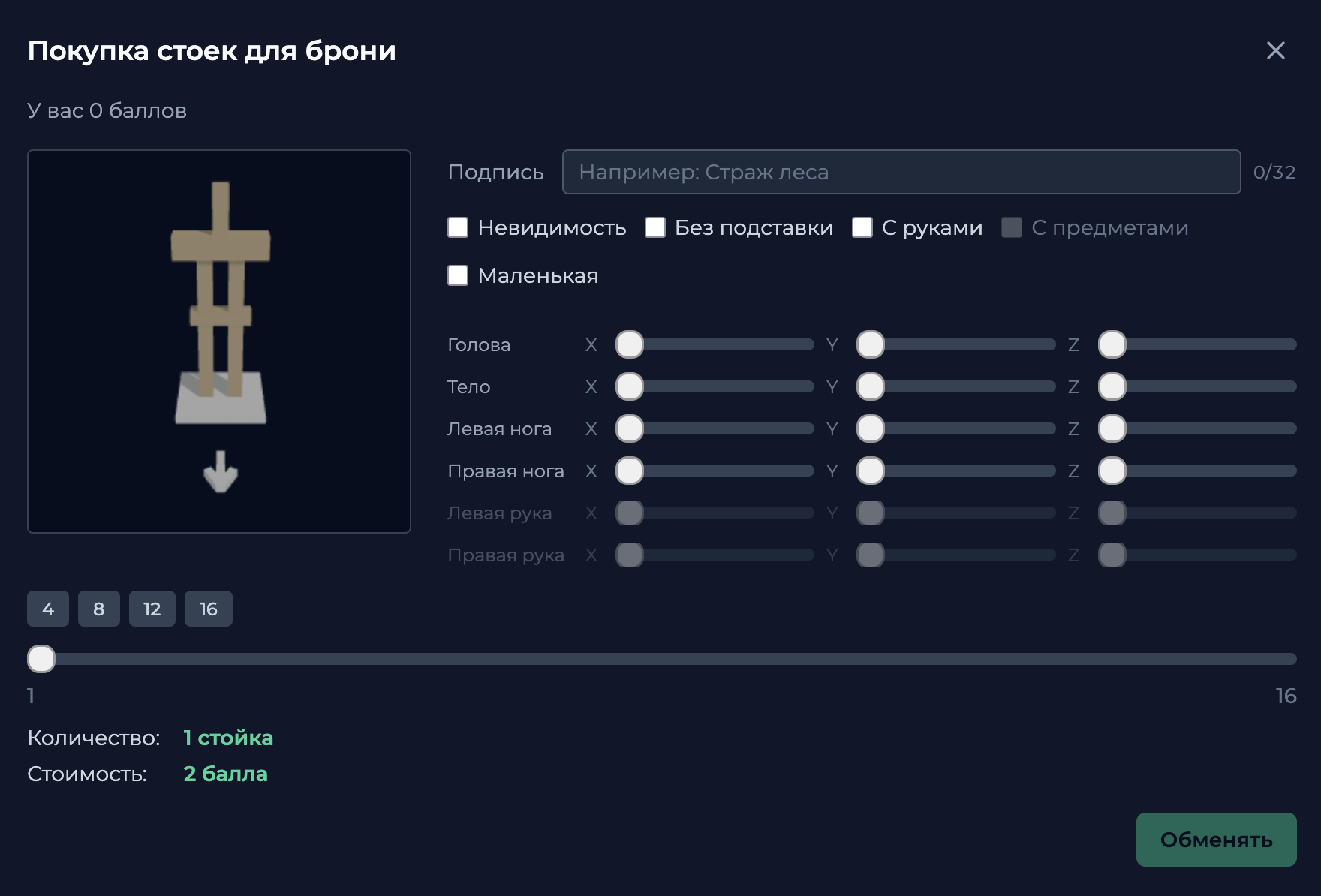Viewport: 1321px width, 896px height.
Task: Focus the Подпись text field
Action: pyautogui.click(x=901, y=172)
